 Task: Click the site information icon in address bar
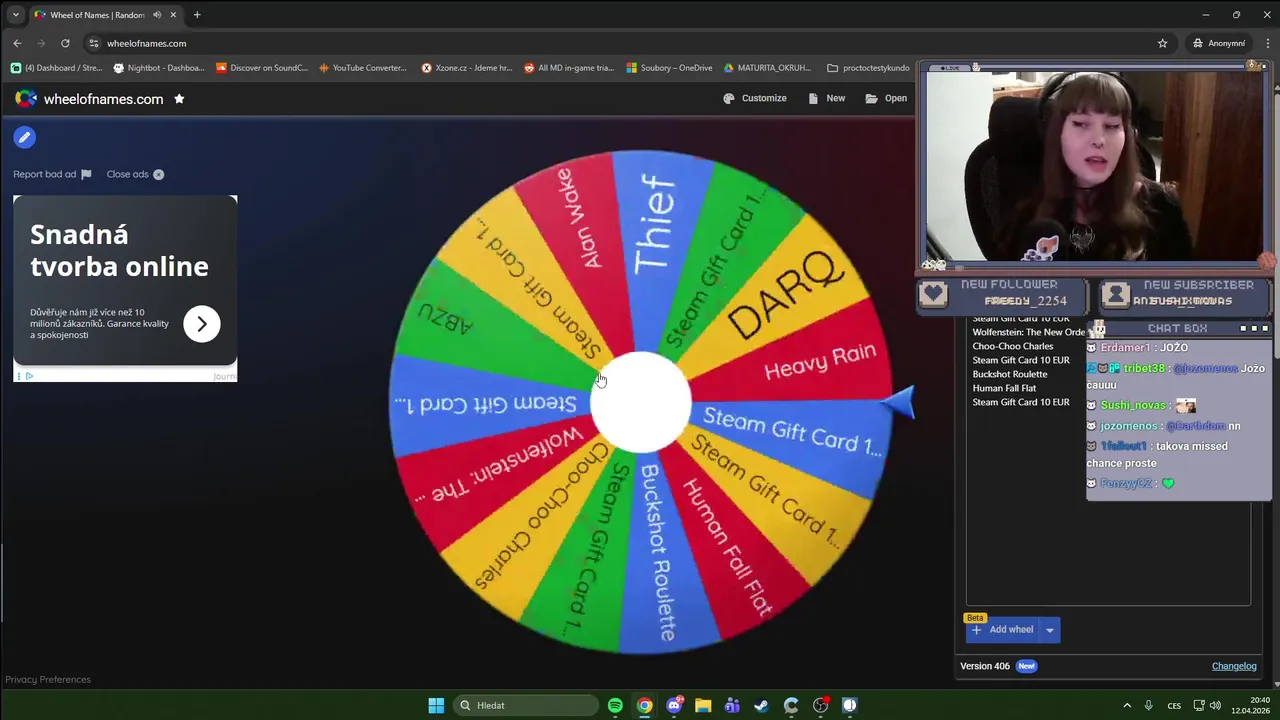click(94, 43)
